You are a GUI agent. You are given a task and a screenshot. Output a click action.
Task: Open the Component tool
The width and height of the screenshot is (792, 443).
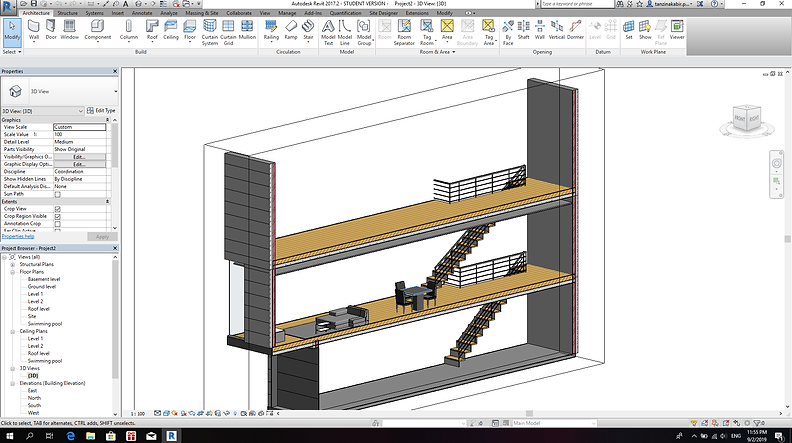tap(97, 30)
